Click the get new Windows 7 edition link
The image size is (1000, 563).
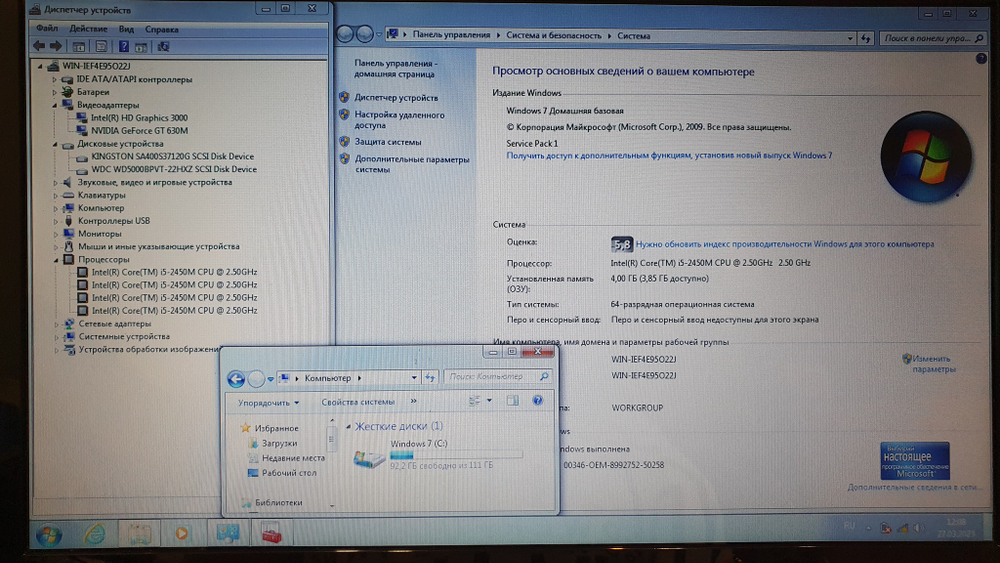669,156
